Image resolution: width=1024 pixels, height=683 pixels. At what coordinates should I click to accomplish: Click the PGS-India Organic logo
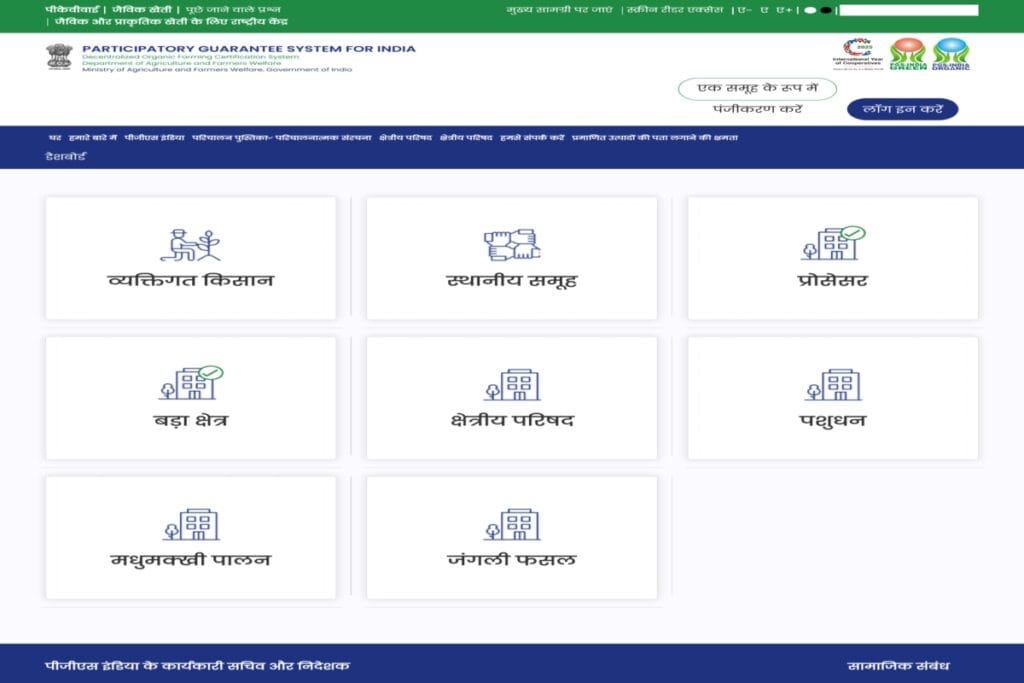click(950, 54)
